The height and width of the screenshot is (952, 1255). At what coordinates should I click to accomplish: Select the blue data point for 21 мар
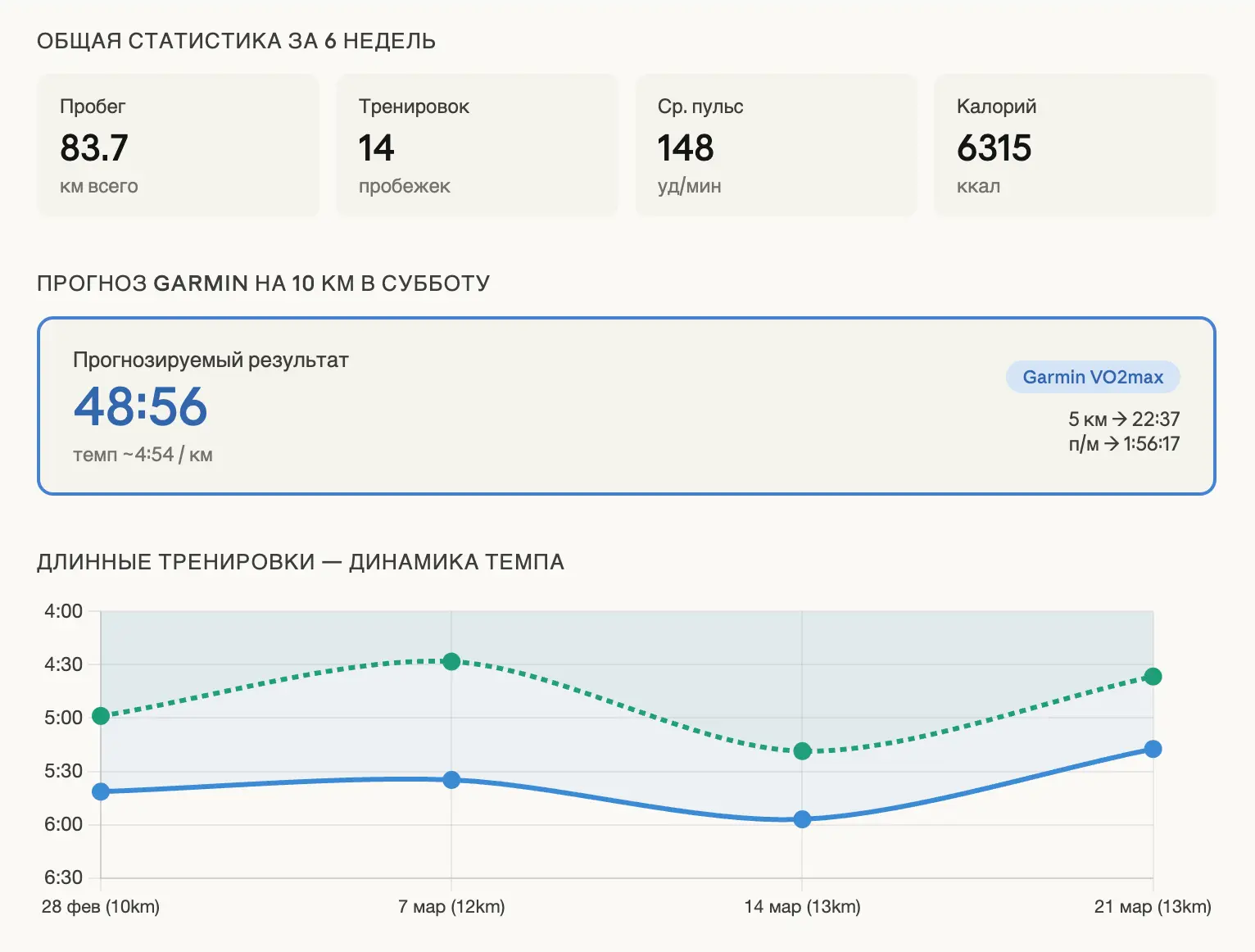[1153, 749]
